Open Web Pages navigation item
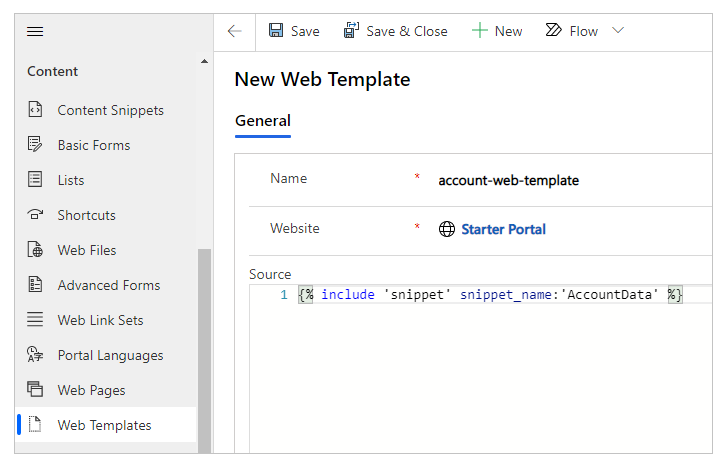The height and width of the screenshot is (464, 723). (x=91, y=390)
